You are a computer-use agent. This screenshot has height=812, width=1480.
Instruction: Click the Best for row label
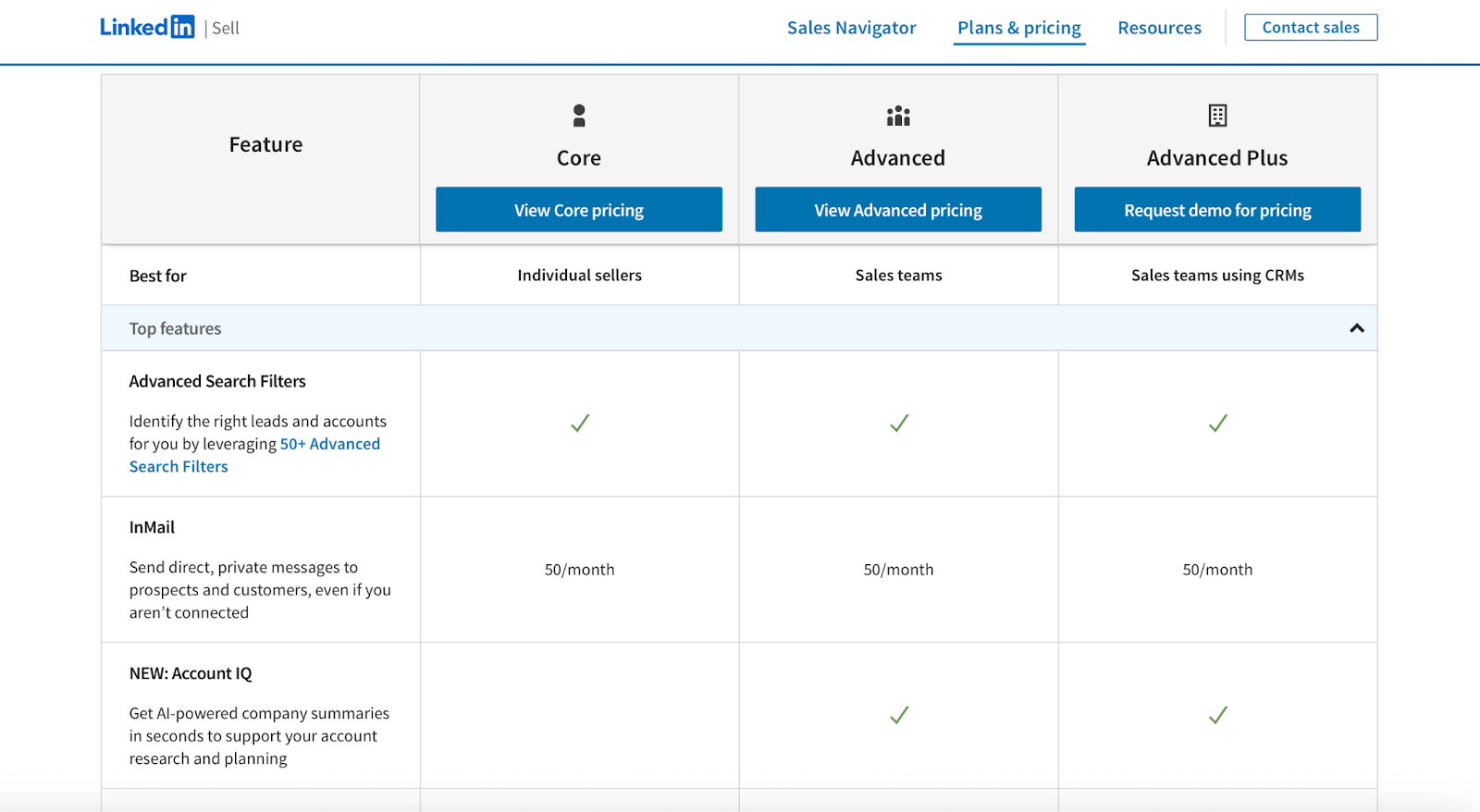(x=158, y=276)
